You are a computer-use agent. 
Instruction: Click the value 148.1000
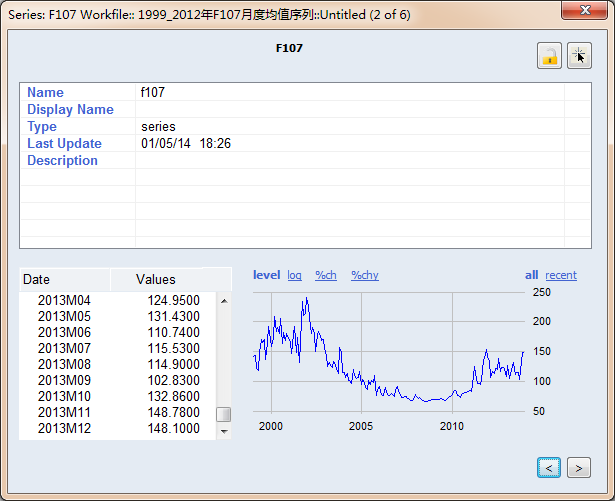tap(173, 428)
